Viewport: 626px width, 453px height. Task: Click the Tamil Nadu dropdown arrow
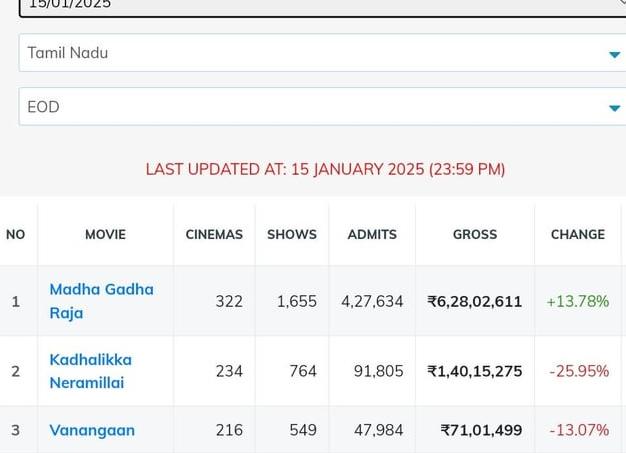(x=614, y=54)
